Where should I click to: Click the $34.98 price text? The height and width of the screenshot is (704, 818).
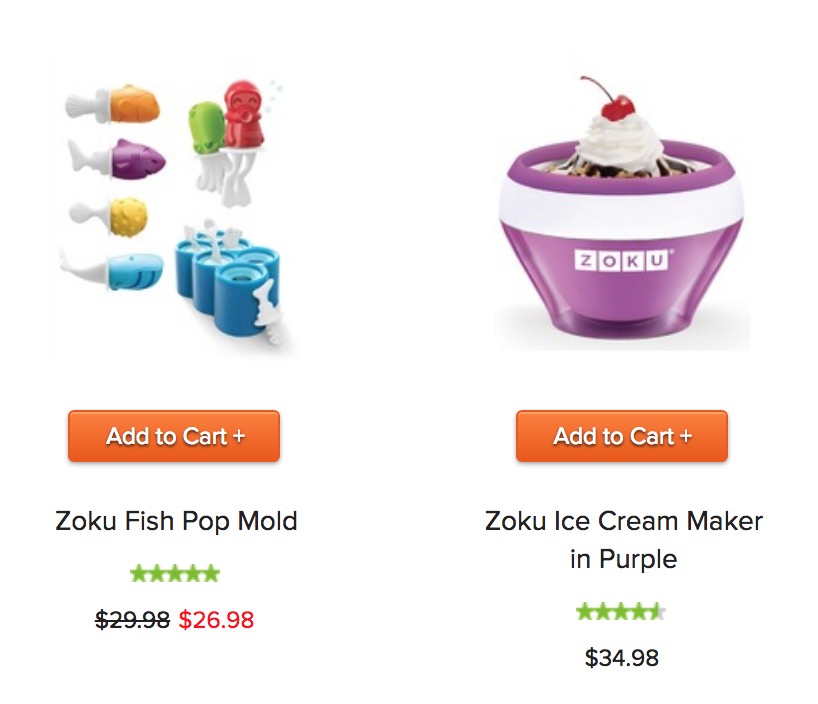(x=622, y=658)
